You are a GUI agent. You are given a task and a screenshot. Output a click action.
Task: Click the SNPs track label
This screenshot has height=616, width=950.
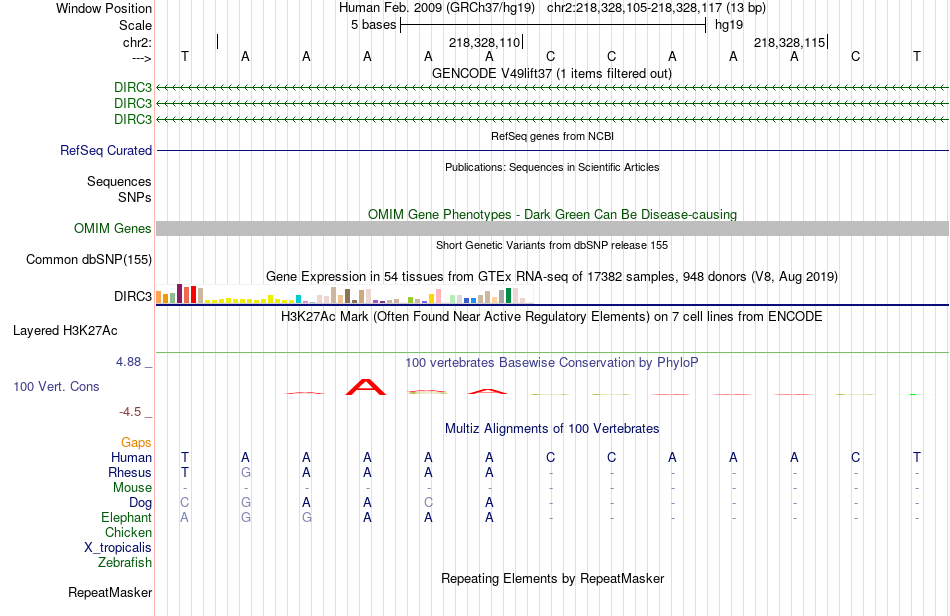pos(135,197)
